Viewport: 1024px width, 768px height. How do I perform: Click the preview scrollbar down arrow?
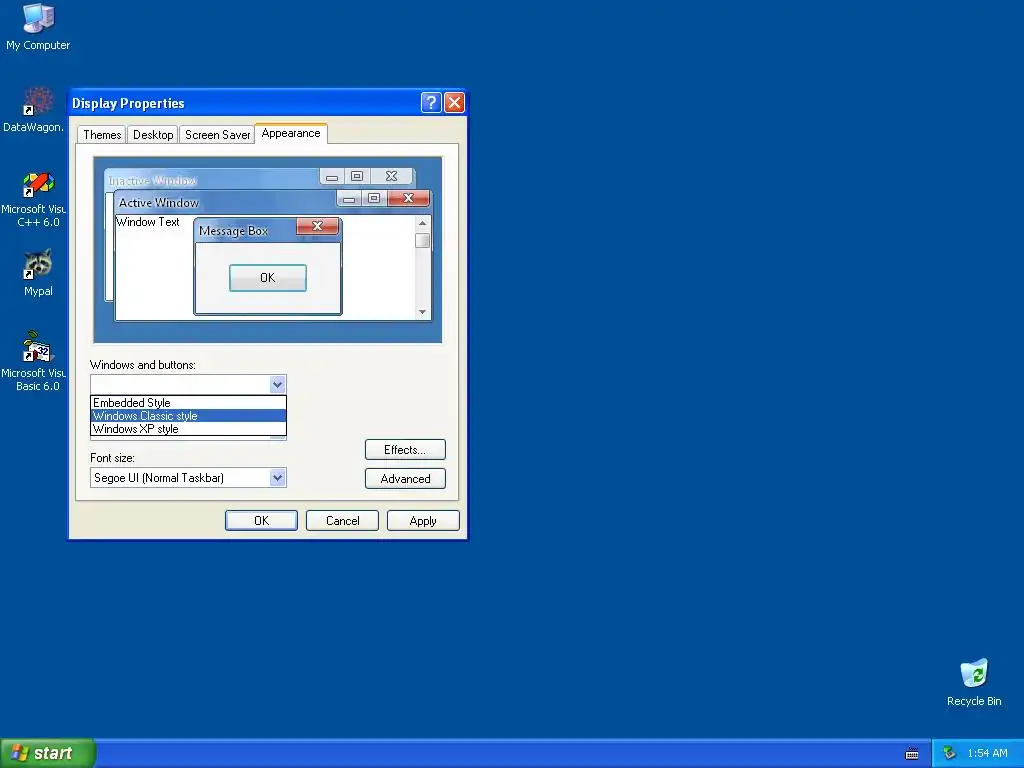(423, 312)
